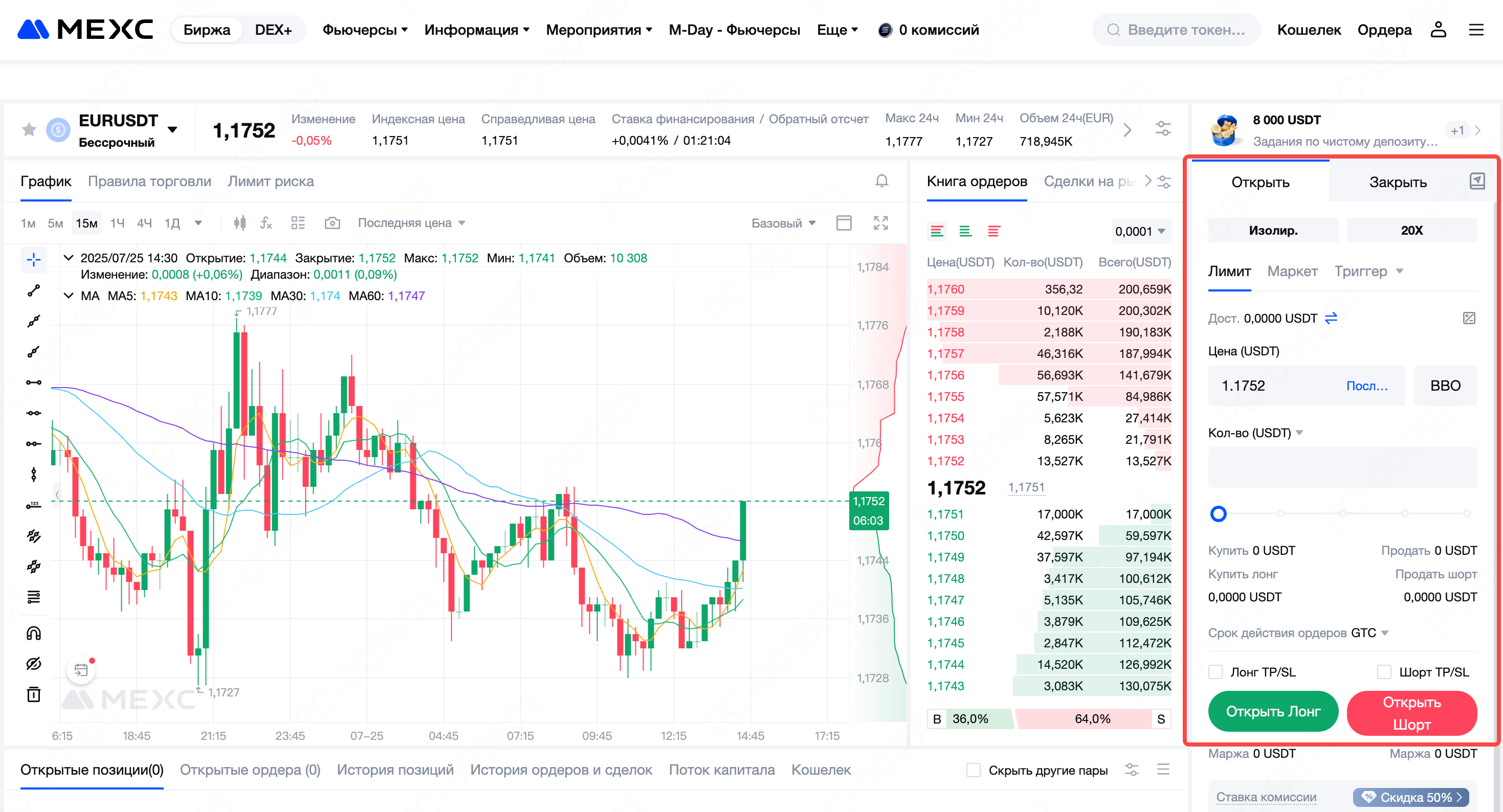This screenshot has height=812, width=1503.
Task: Open more timeframes dropdown after 1Д
Action: coord(198,223)
